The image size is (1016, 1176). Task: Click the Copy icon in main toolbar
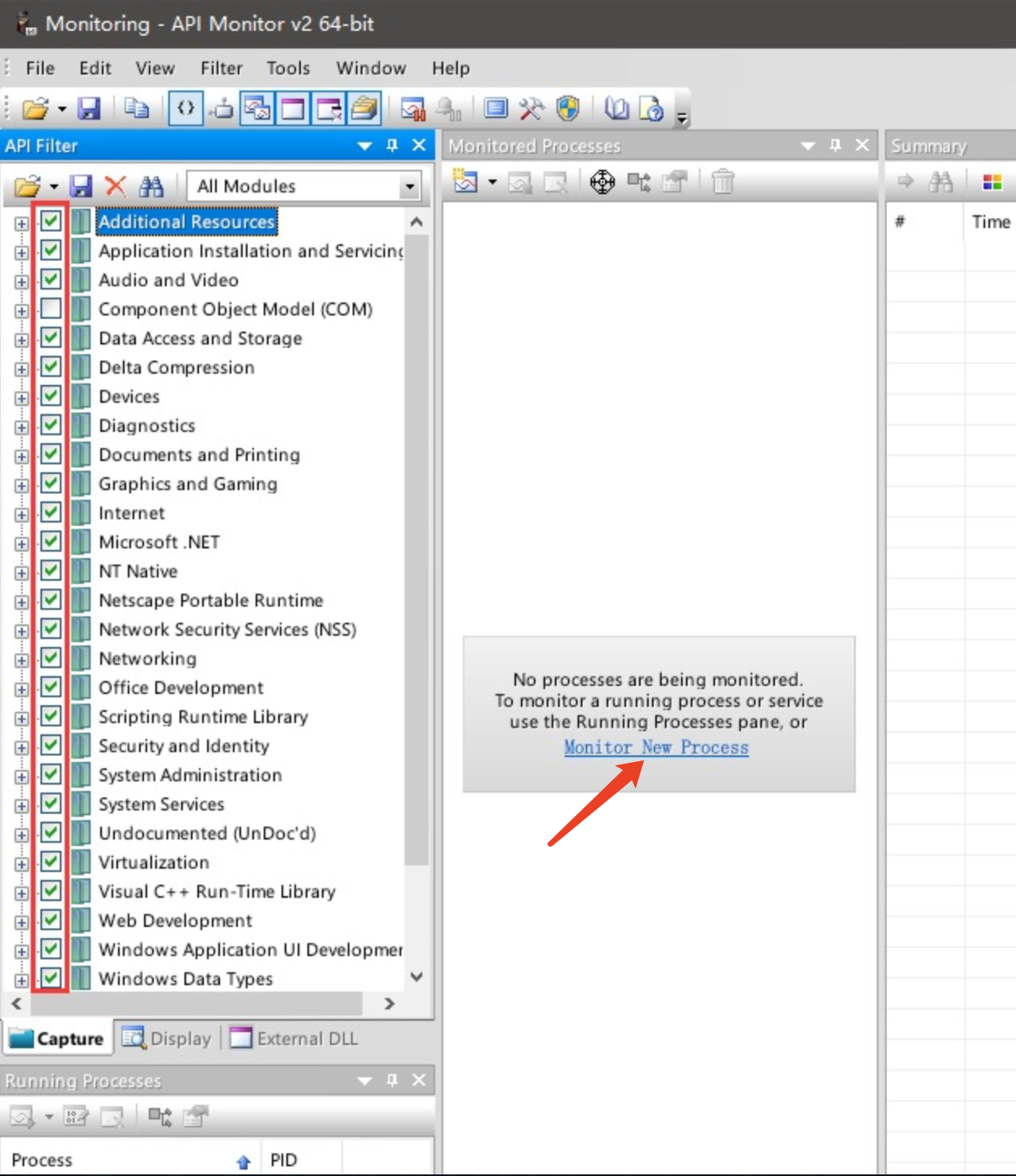[136, 108]
